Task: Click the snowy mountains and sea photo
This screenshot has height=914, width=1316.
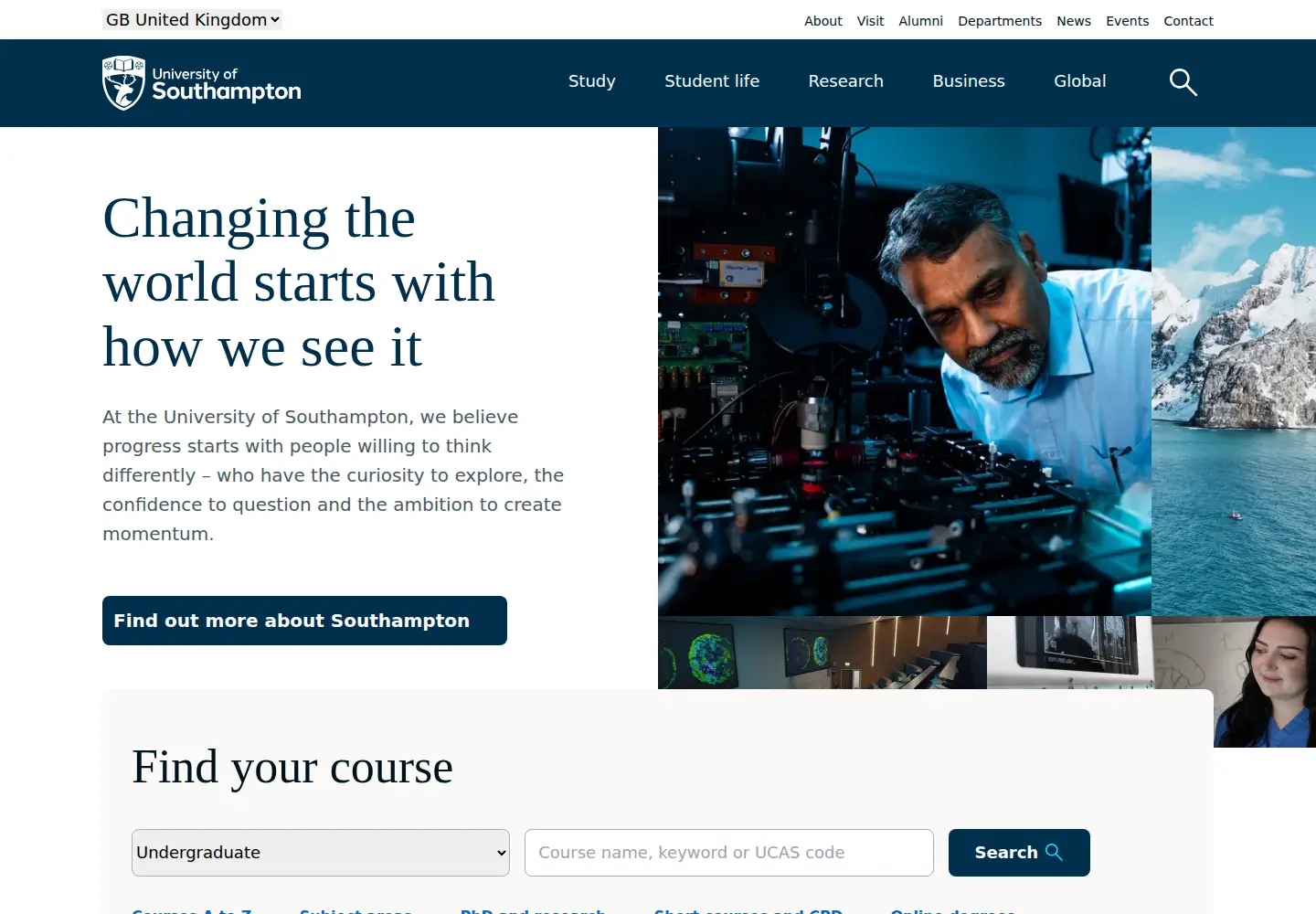Action: pos(1234,371)
